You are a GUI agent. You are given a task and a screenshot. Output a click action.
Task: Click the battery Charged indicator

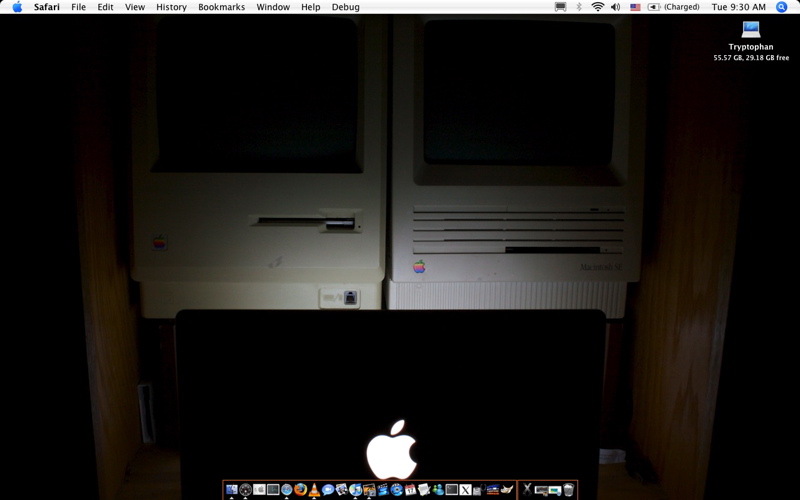(x=673, y=7)
